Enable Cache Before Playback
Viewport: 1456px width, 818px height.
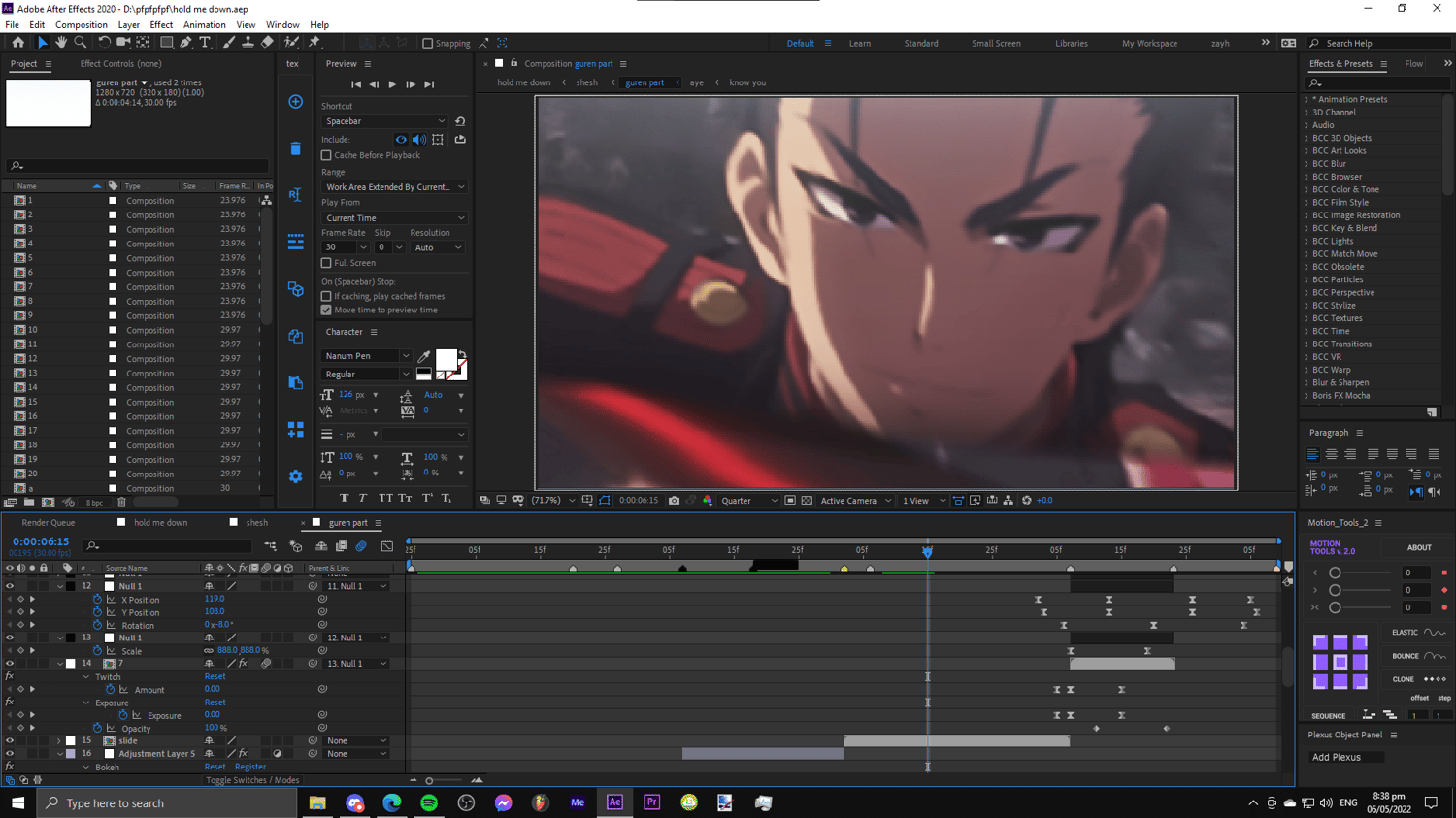point(326,155)
